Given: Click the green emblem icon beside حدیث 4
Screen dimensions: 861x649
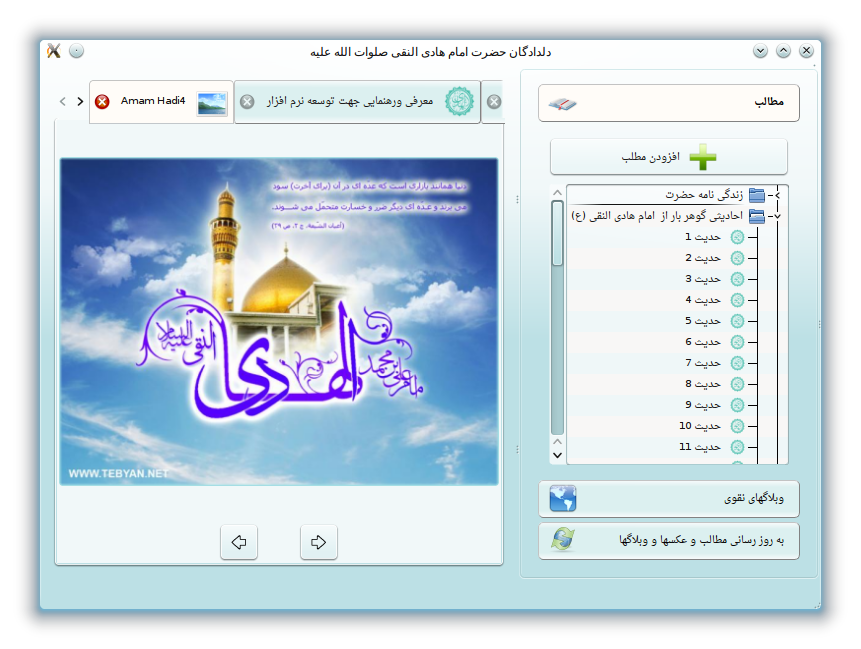Looking at the screenshot, I should [x=737, y=300].
